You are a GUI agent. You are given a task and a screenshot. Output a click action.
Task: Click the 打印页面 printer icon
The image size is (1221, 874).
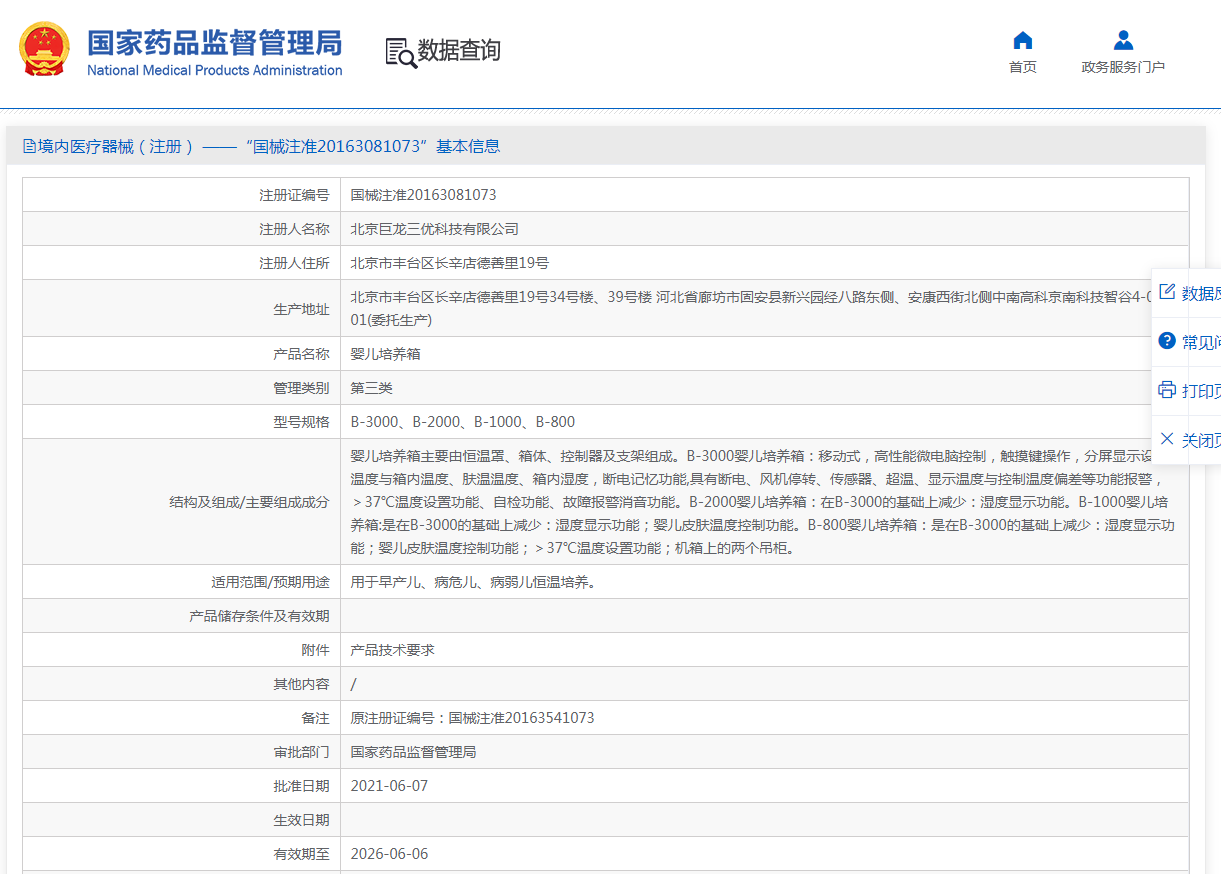(1167, 390)
